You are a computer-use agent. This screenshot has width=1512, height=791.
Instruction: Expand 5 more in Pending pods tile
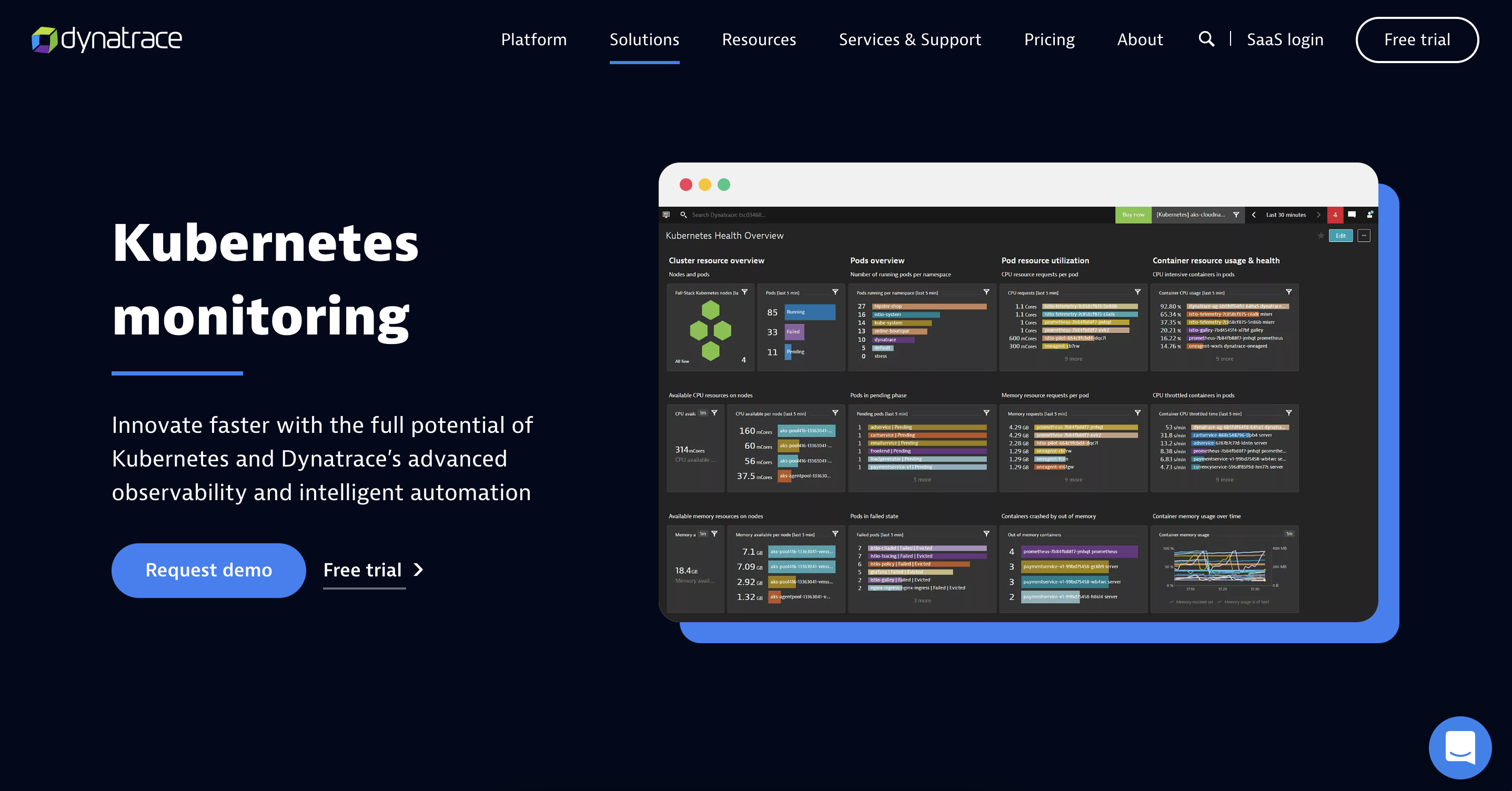point(922,480)
